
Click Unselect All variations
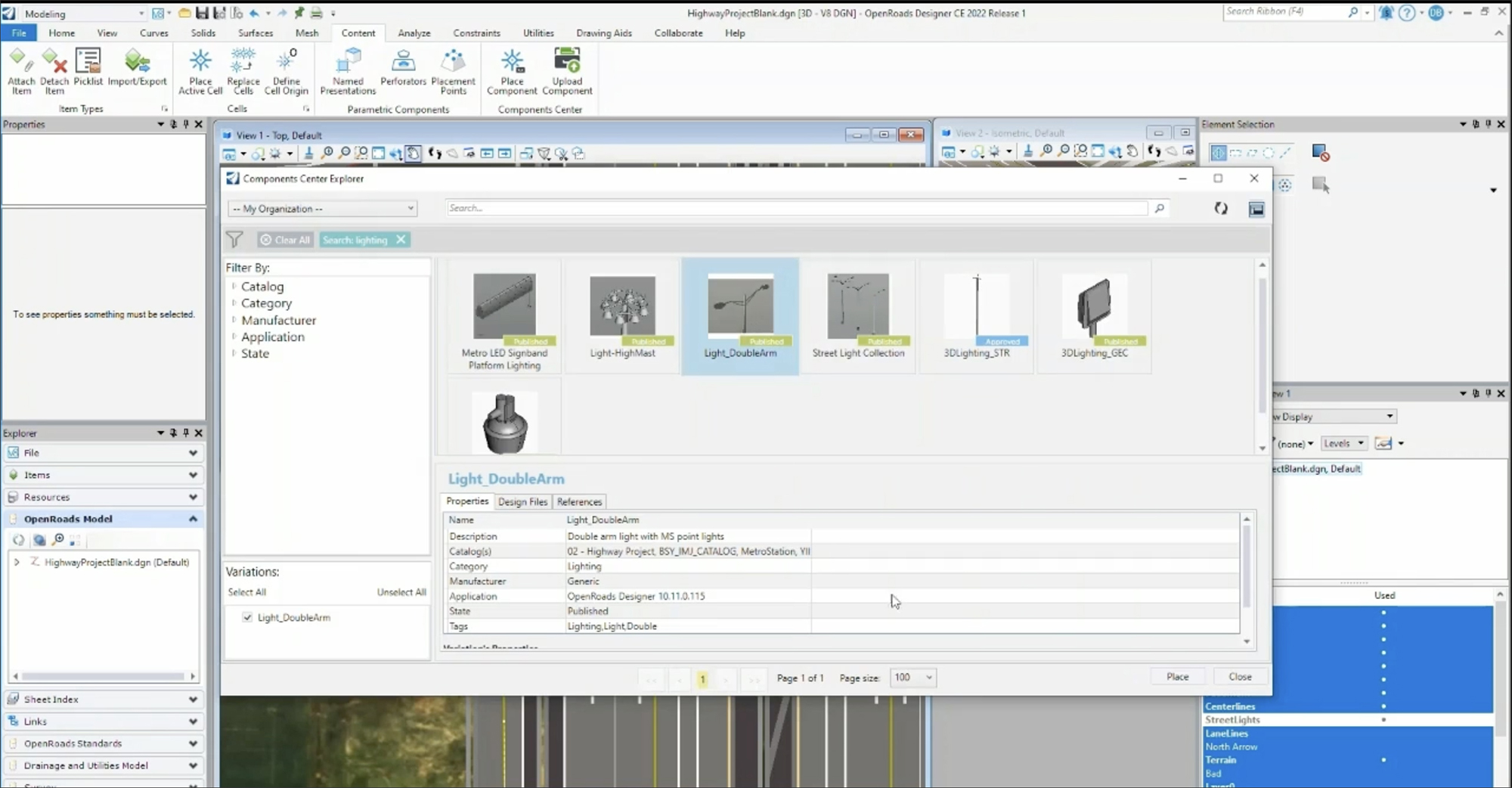pos(401,592)
